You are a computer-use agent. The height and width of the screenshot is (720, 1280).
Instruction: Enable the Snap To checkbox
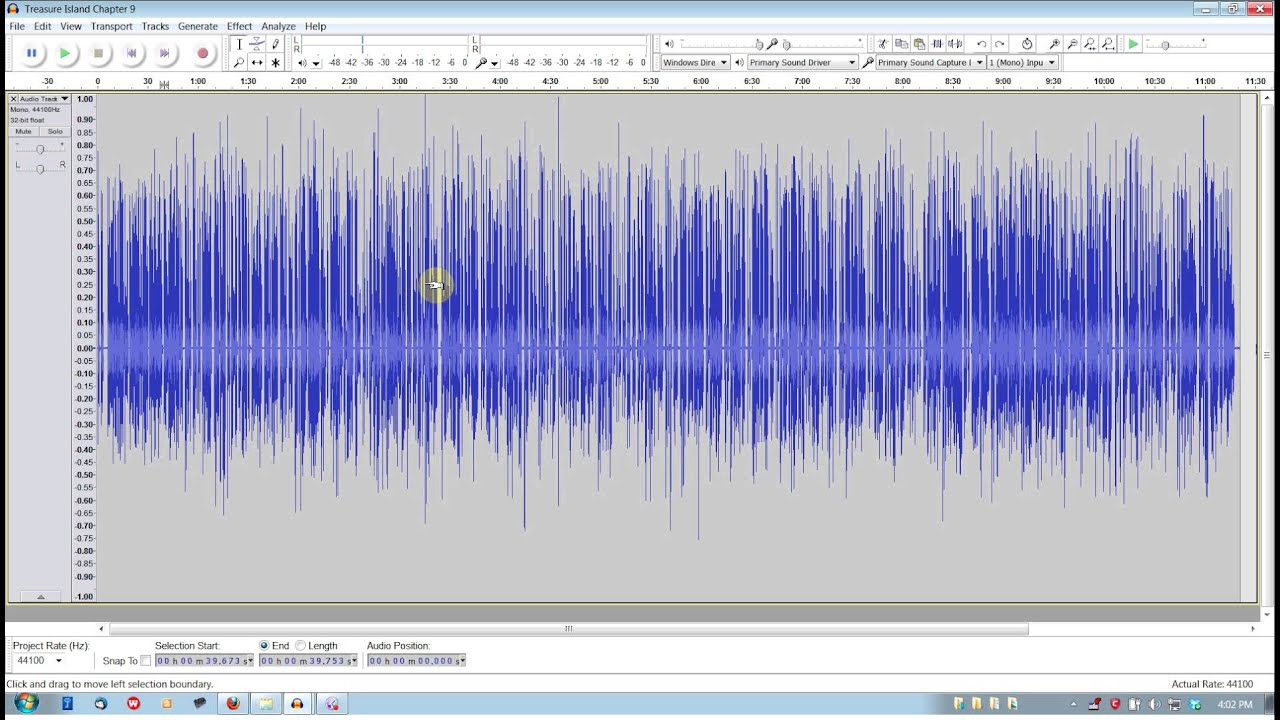[x=146, y=661]
